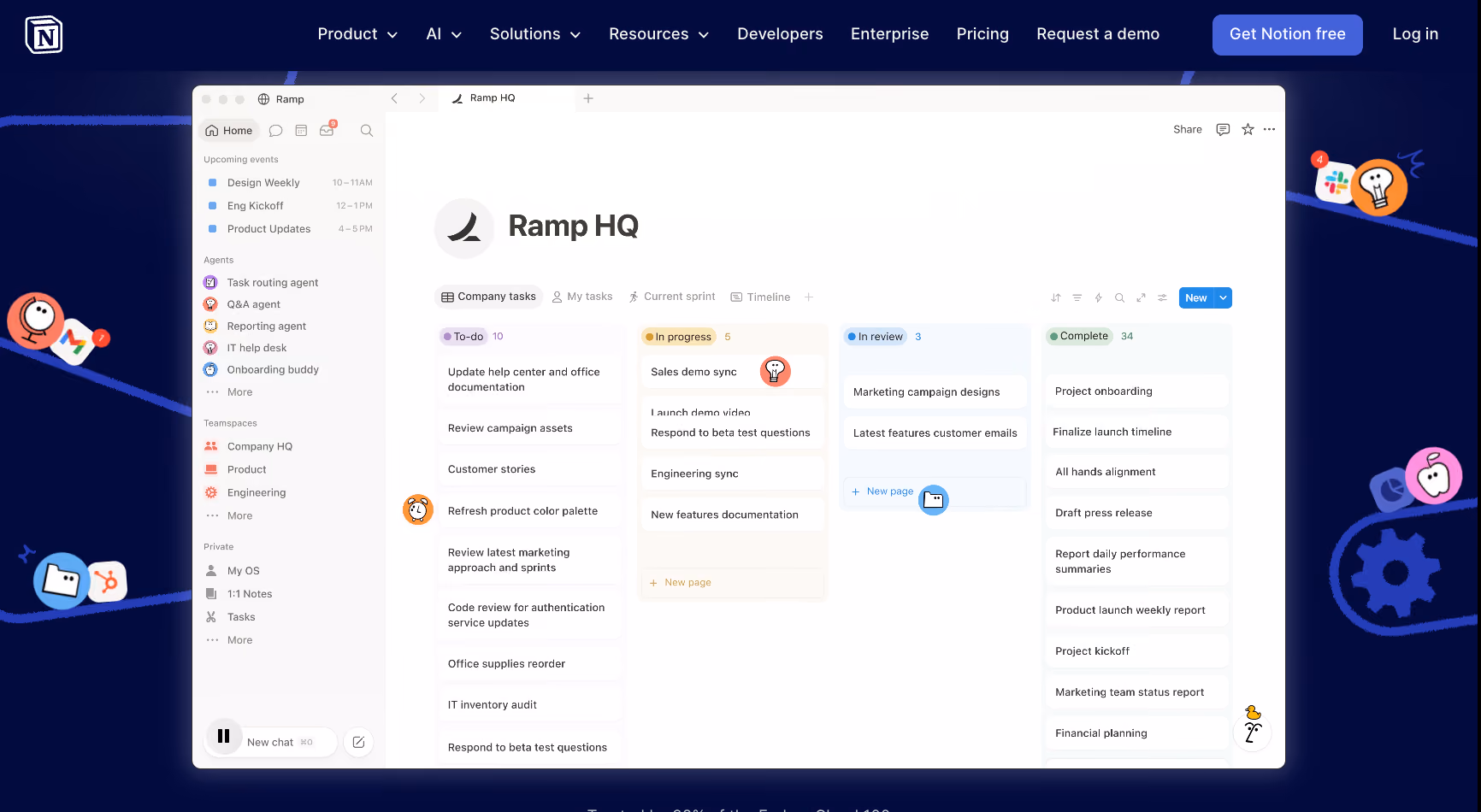Click the back navigation arrow

coord(394,98)
